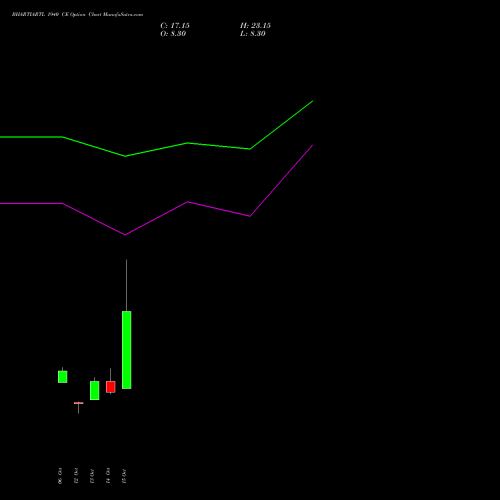Select the red candlestick body for 14 Oct
The height and width of the screenshot is (500, 500).
(x=111, y=387)
